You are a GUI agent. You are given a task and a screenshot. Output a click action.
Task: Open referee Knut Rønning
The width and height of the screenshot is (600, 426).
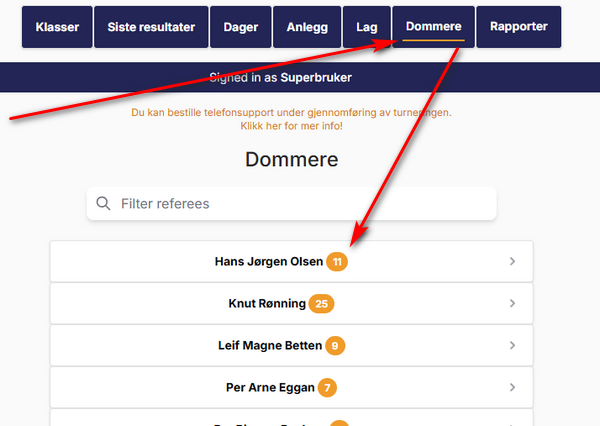point(292,304)
